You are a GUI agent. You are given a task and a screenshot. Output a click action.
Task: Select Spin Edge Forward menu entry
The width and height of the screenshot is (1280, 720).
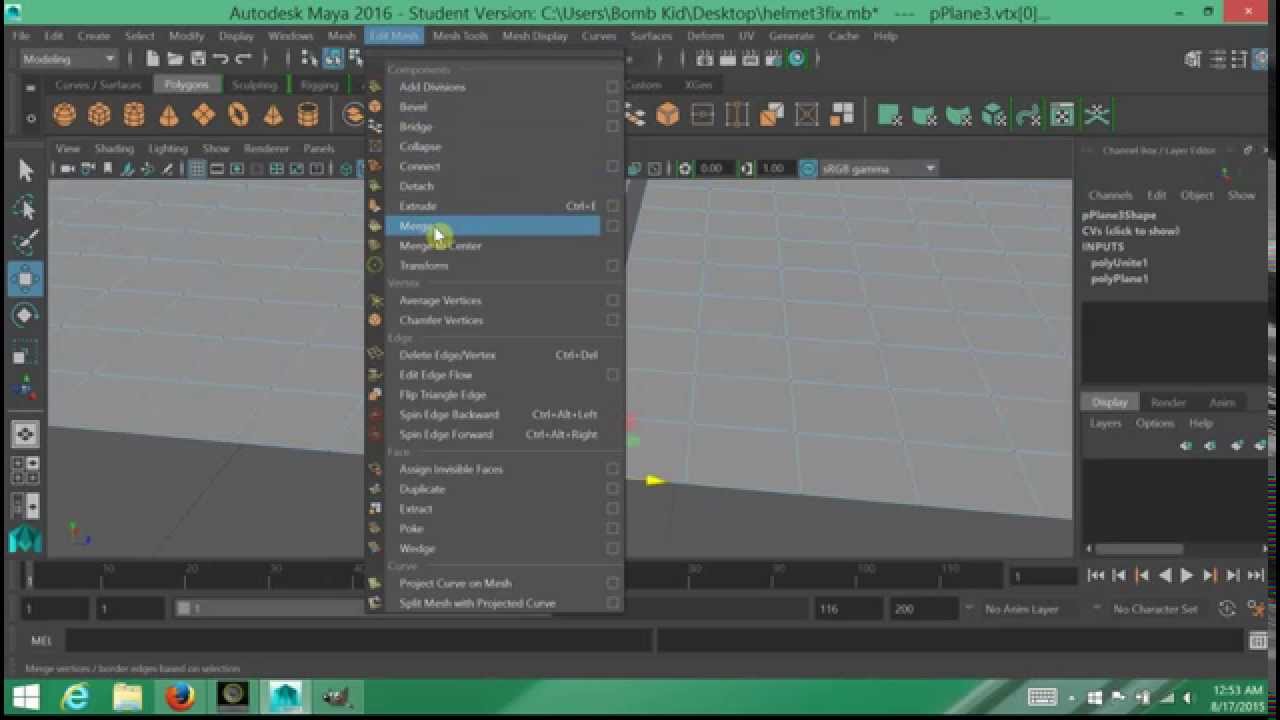446,434
